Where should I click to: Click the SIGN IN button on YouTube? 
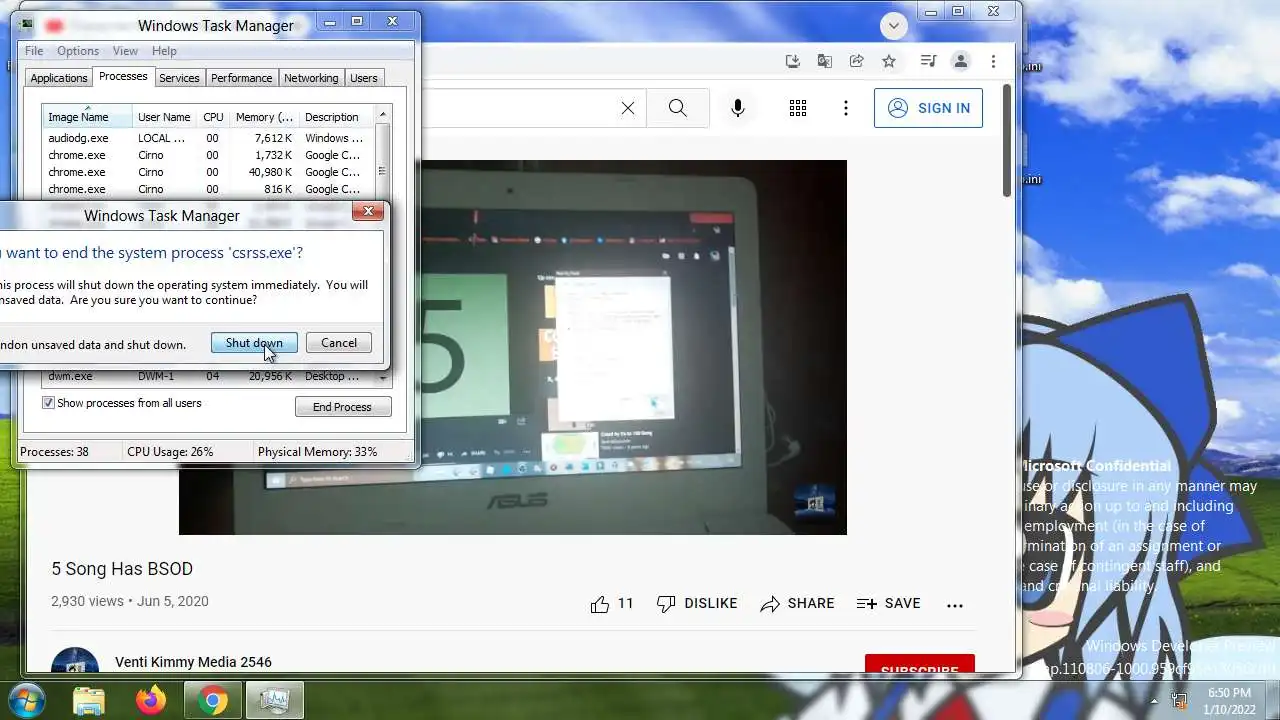928,108
